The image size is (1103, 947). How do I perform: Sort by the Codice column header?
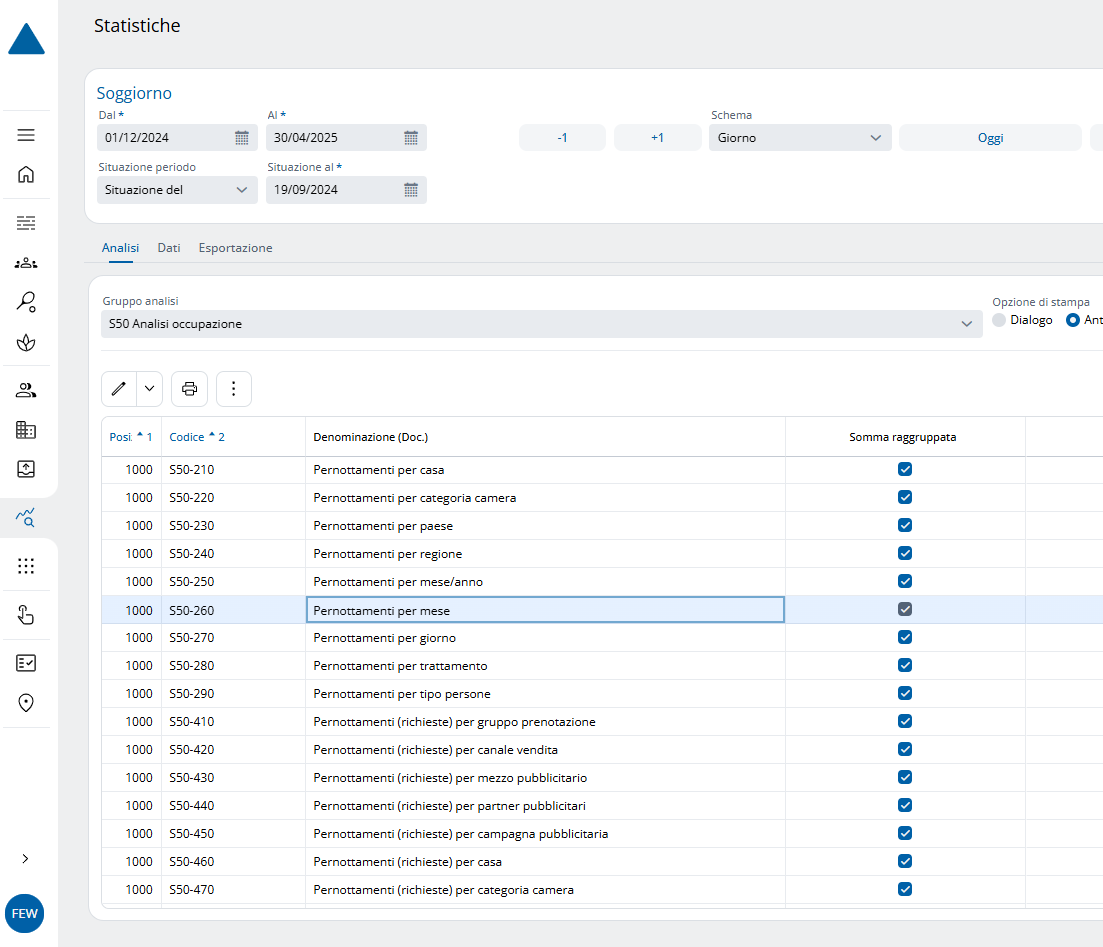click(x=187, y=437)
